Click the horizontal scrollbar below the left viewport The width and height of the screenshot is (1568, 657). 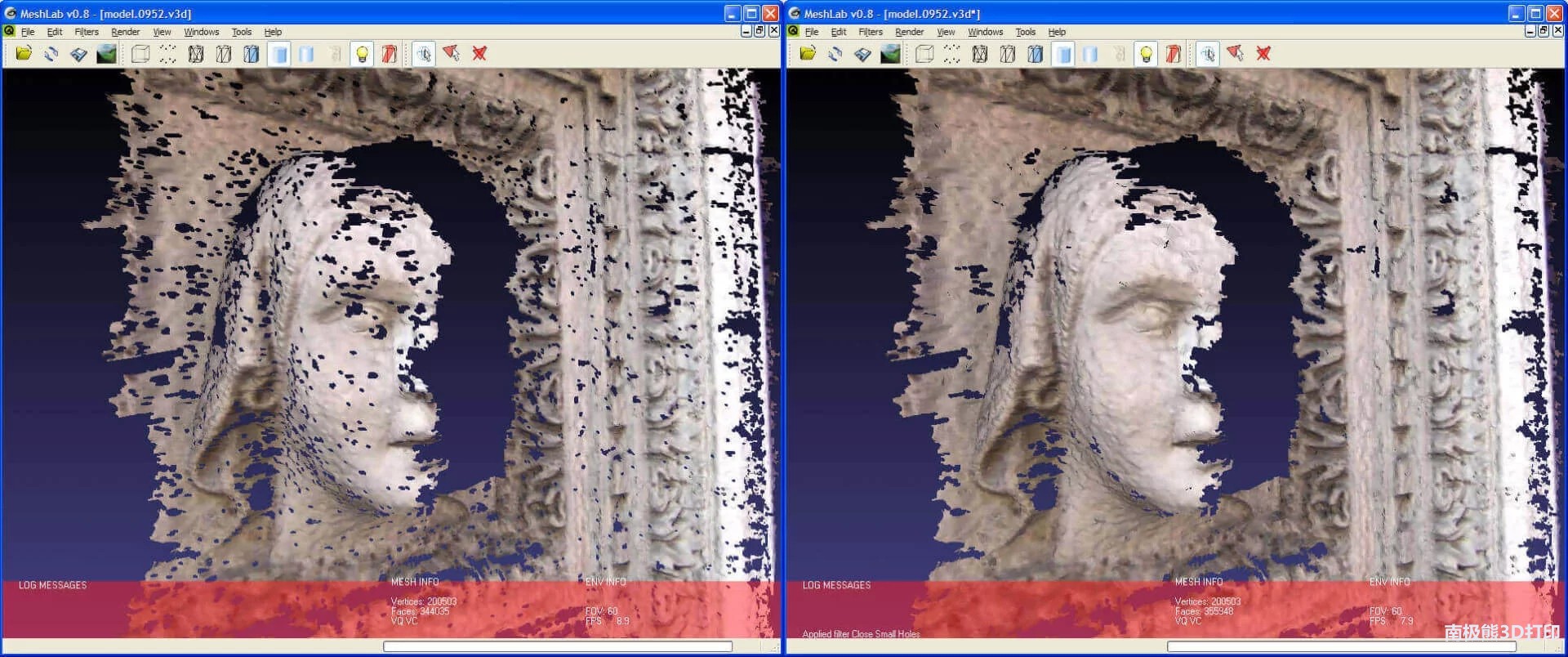(557, 646)
